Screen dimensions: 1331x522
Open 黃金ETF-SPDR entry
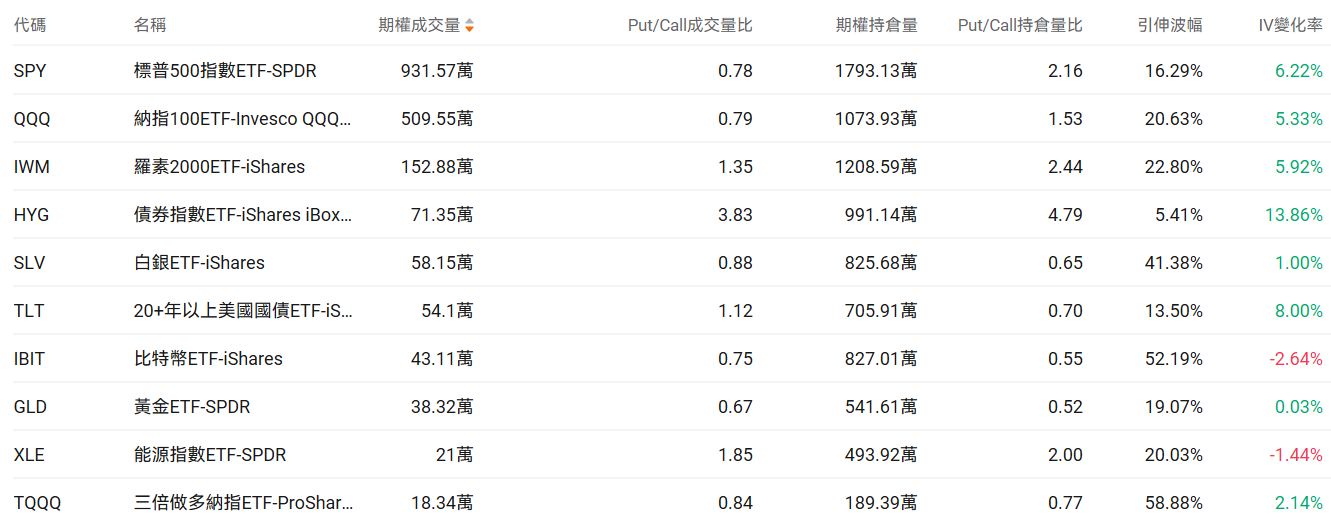coord(192,407)
